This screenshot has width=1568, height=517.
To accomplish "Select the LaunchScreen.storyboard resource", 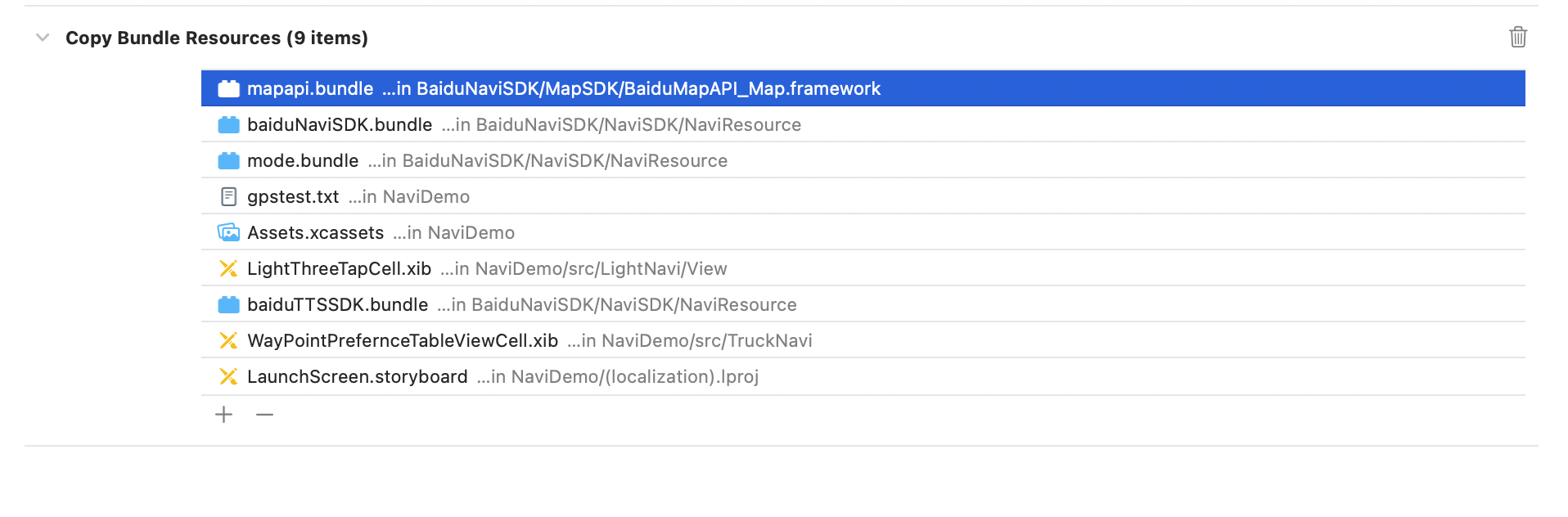I will coord(358,376).
